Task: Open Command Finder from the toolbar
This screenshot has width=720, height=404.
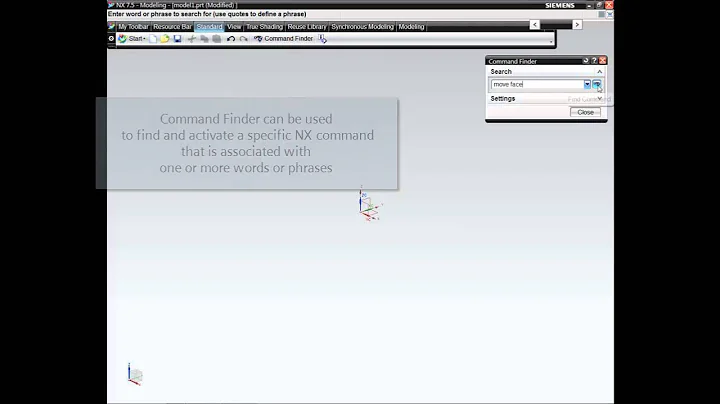Action: (x=283, y=39)
